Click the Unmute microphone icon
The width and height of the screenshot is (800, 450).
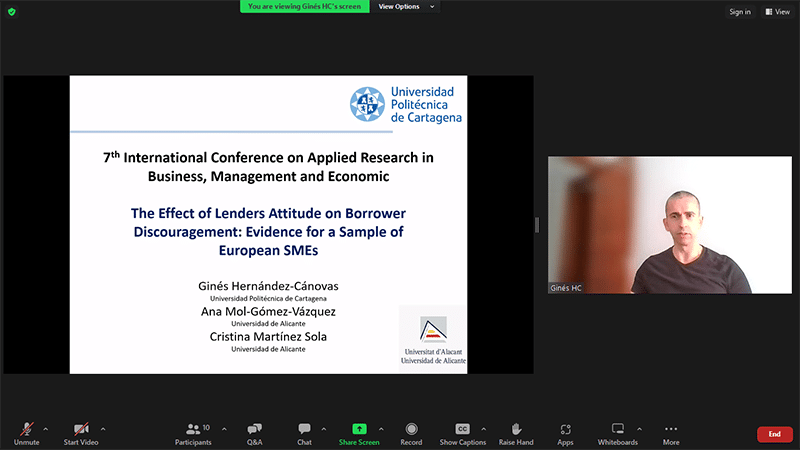[25, 429]
